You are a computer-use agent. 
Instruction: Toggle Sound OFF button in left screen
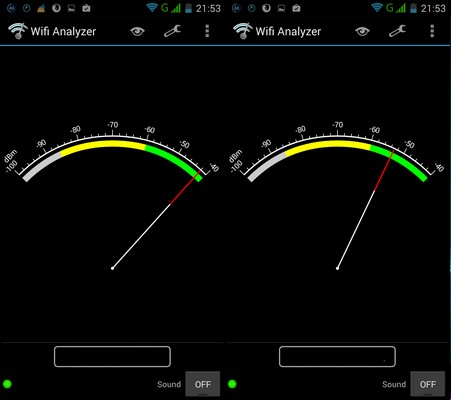(x=203, y=384)
